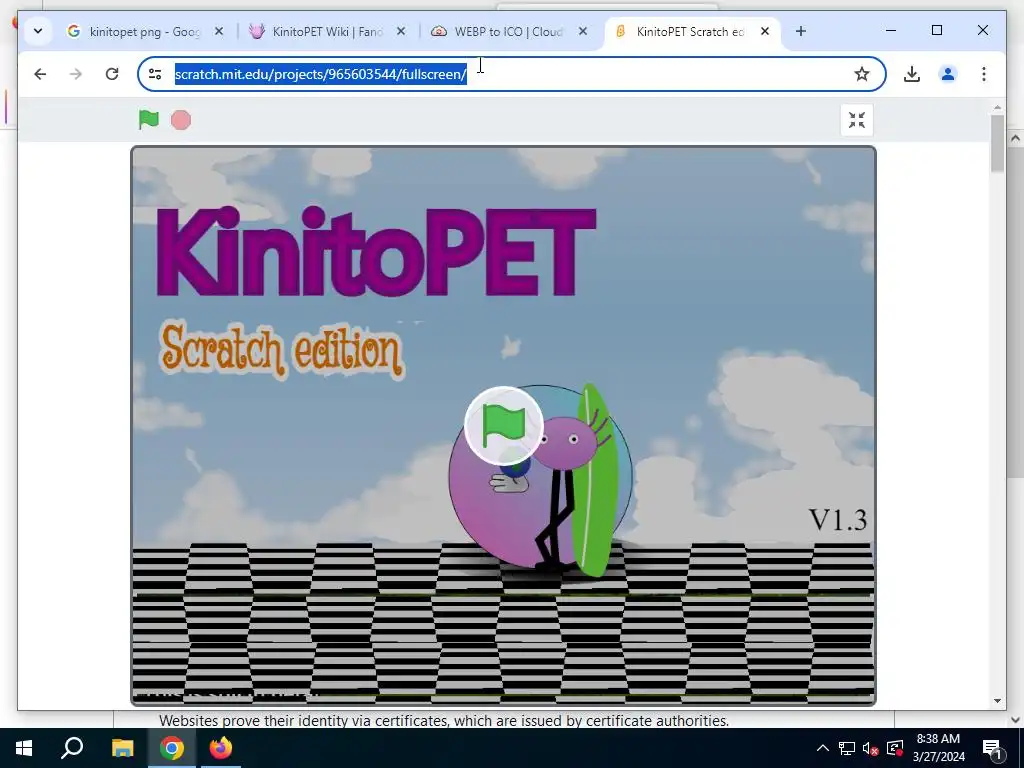The width and height of the screenshot is (1024, 768).
Task: Start the project with the large center flag
Action: (x=504, y=426)
